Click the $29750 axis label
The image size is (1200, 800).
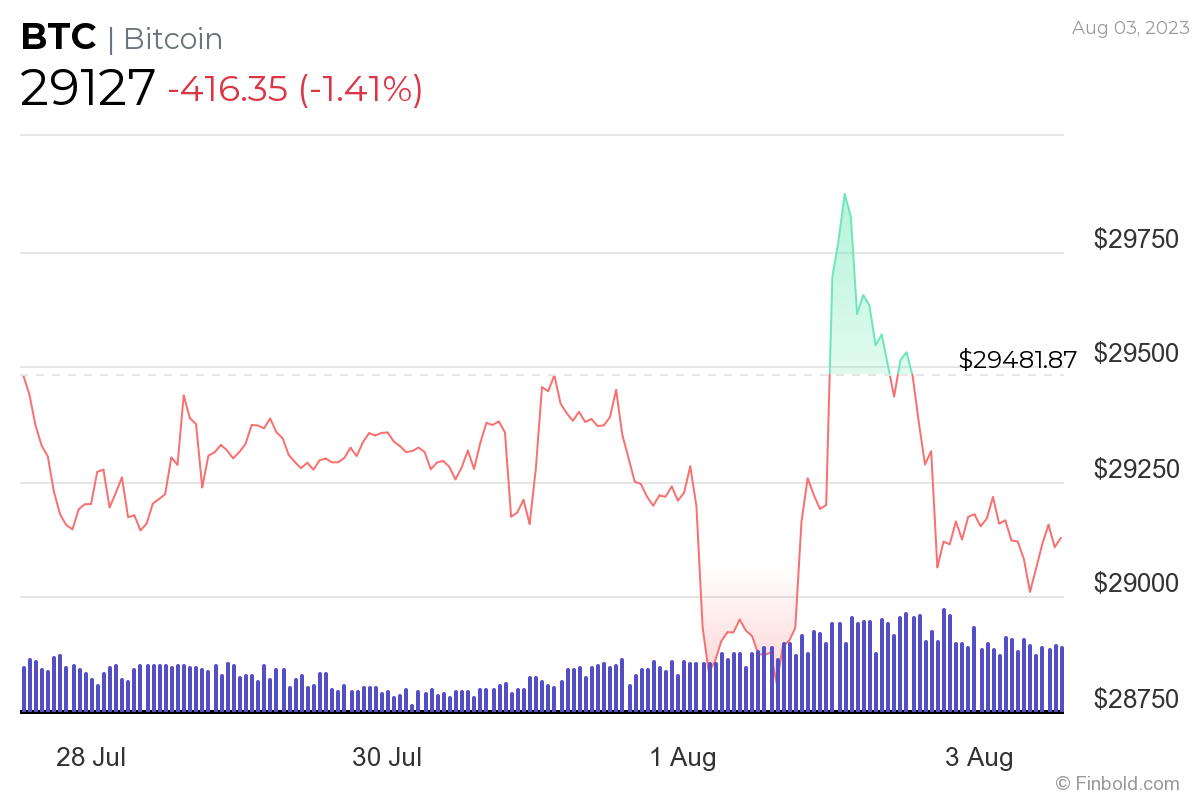(1136, 239)
